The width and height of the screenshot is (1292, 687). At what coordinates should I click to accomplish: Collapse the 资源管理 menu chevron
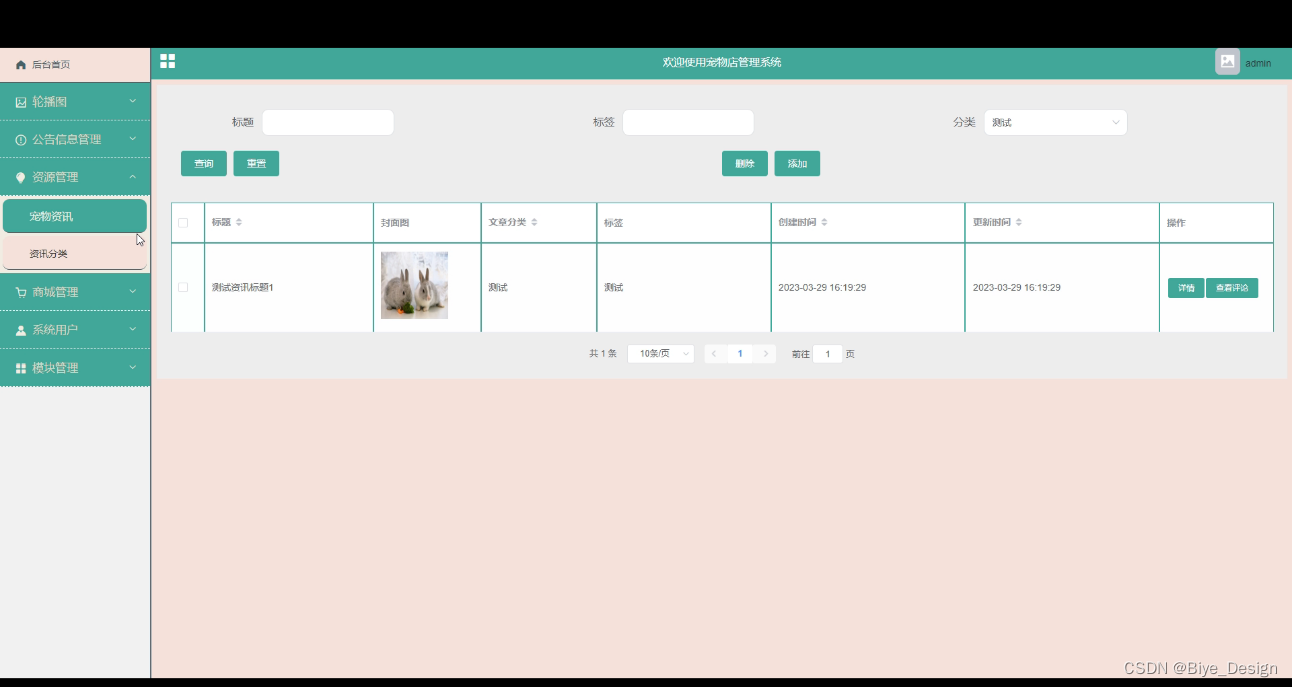(x=133, y=176)
